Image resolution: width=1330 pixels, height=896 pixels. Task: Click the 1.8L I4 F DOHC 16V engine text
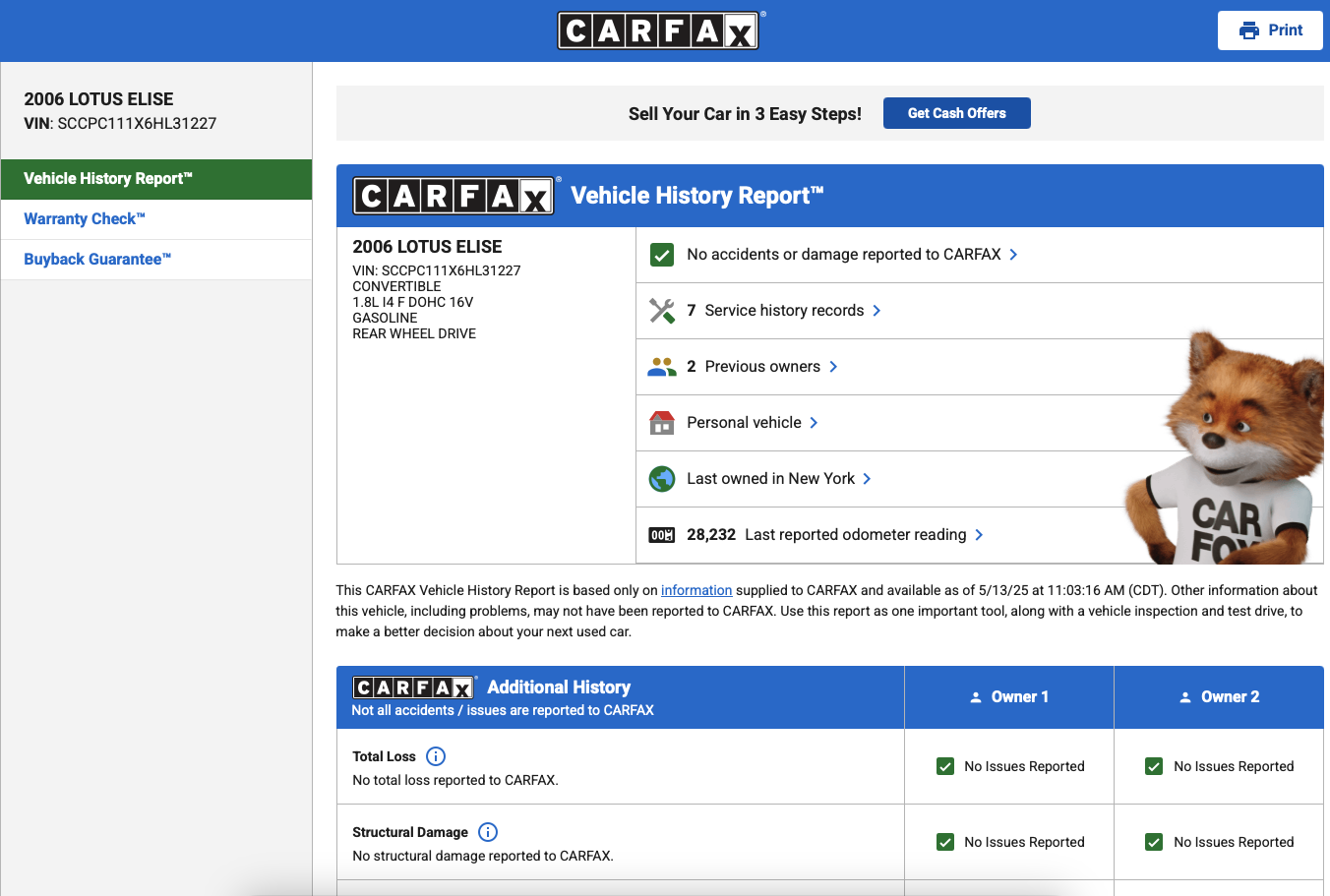pyautogui.click(x=413, y=302)
